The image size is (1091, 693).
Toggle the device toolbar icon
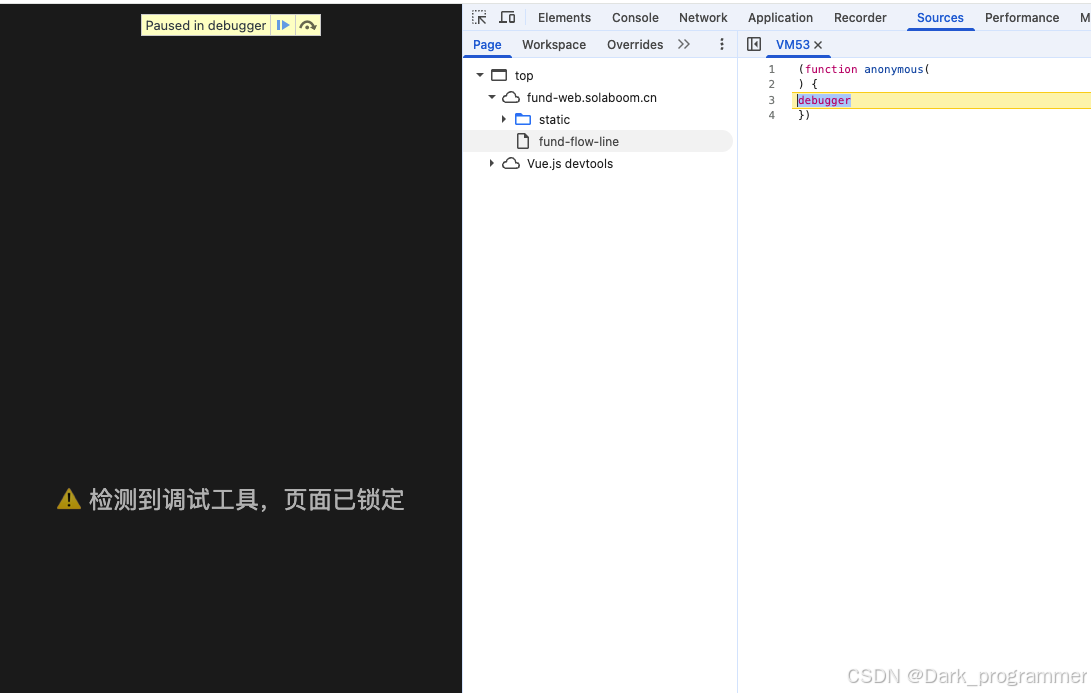(x=507, y=17)
